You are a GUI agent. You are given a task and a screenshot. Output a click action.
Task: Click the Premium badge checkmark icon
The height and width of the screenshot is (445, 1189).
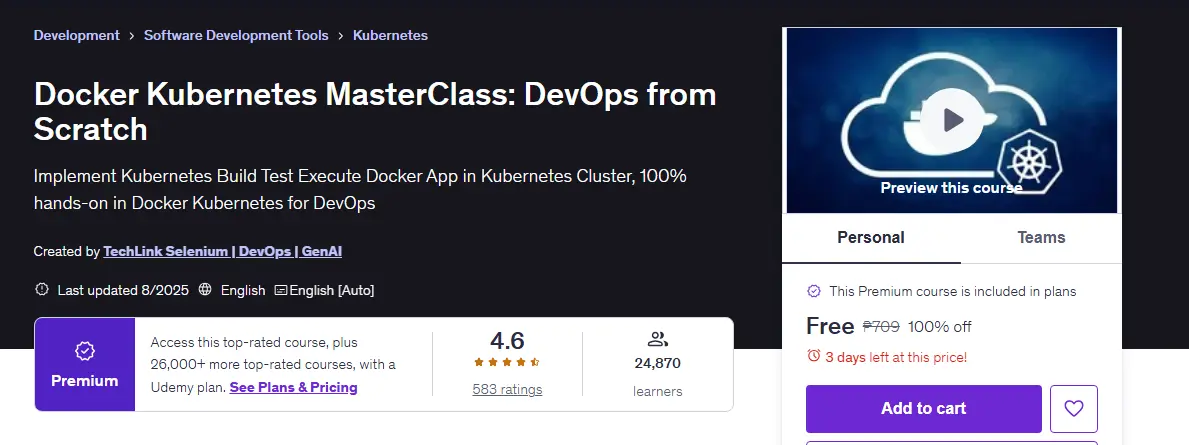tap(84, 351)
